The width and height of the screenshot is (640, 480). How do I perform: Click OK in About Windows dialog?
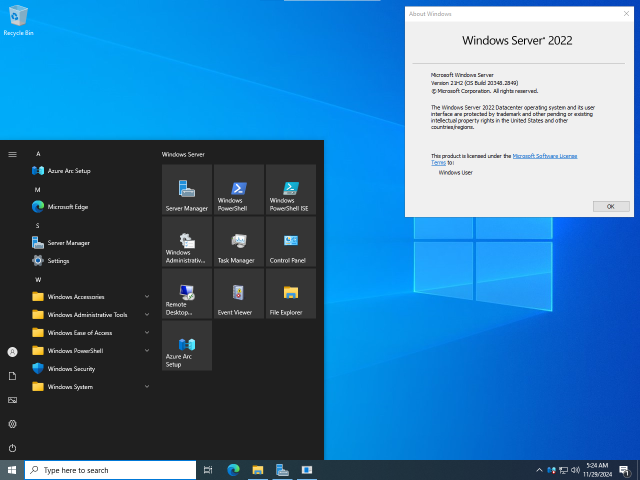tap(611, 207)
